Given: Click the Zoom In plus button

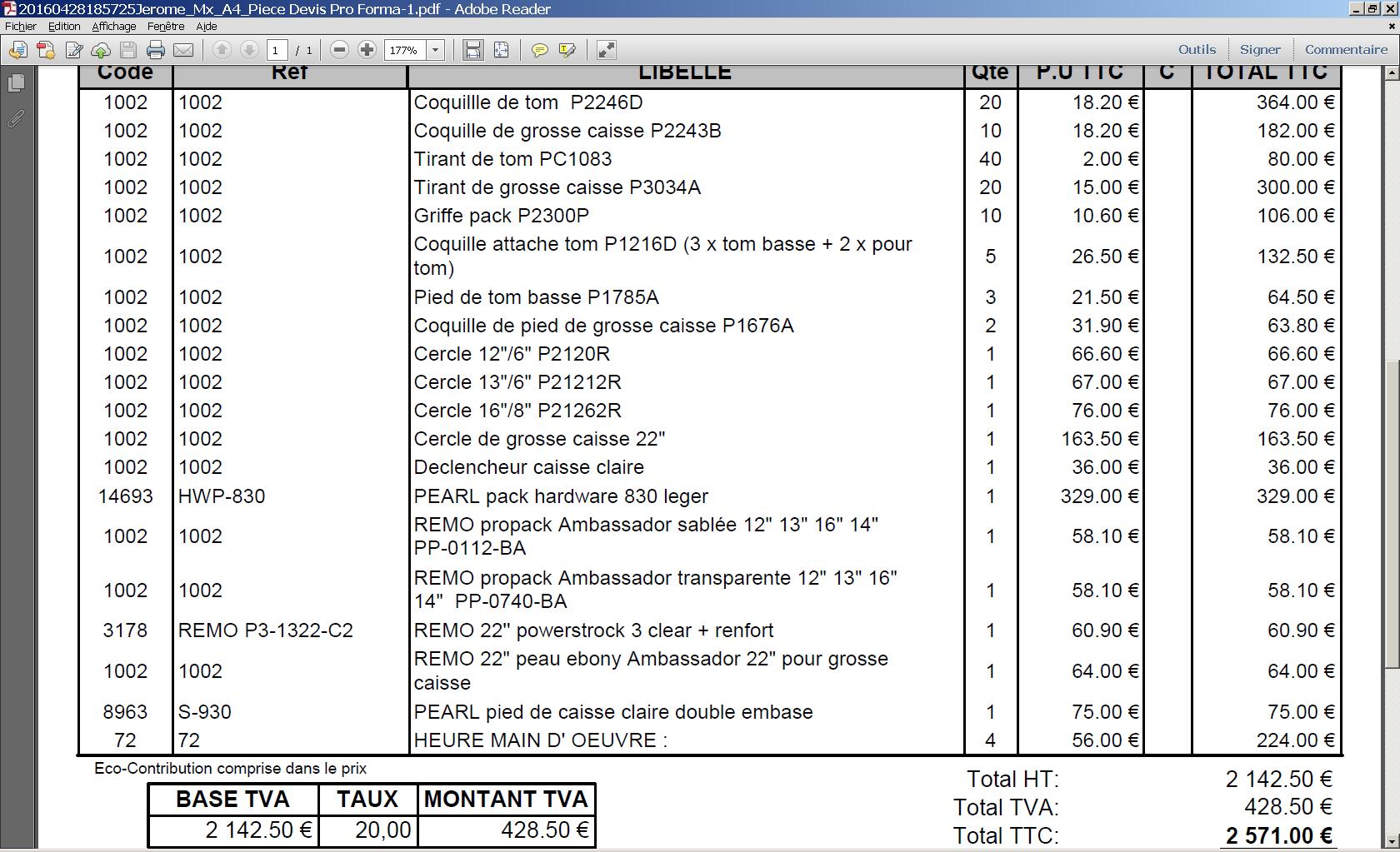Looking at the screenshot, I should pos(367,50).
